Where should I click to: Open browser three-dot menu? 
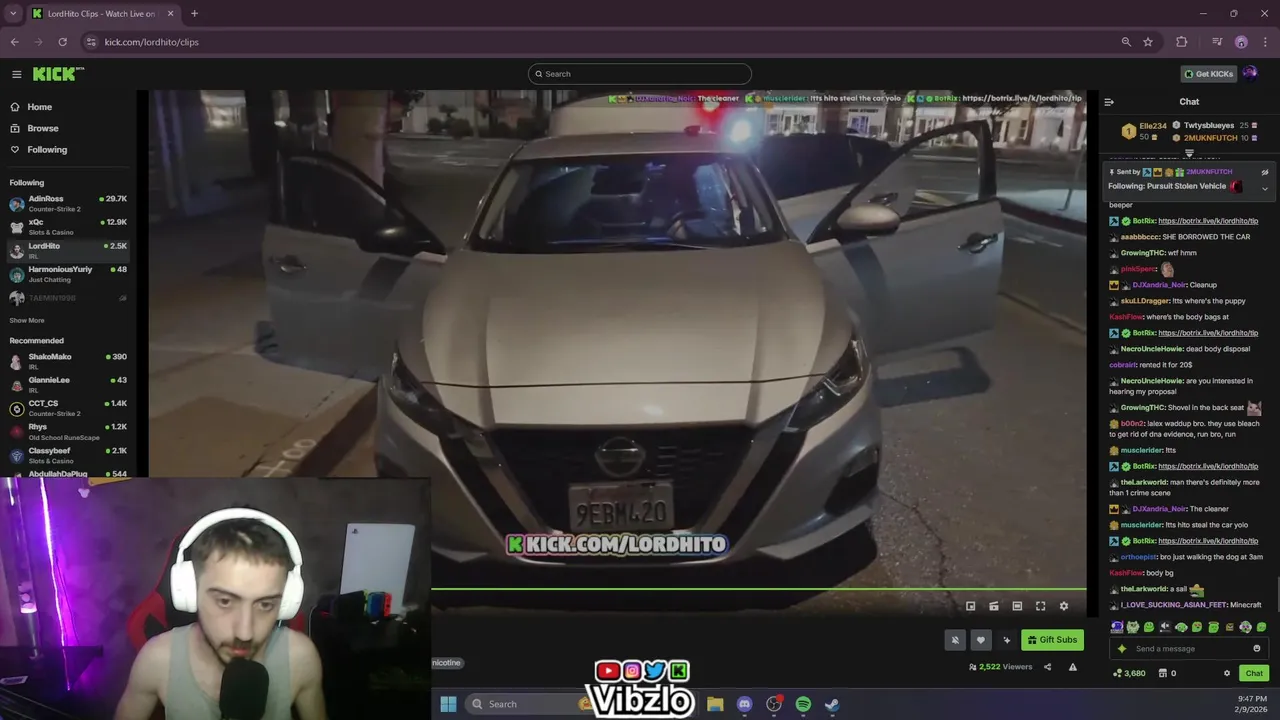(1265, 42)
